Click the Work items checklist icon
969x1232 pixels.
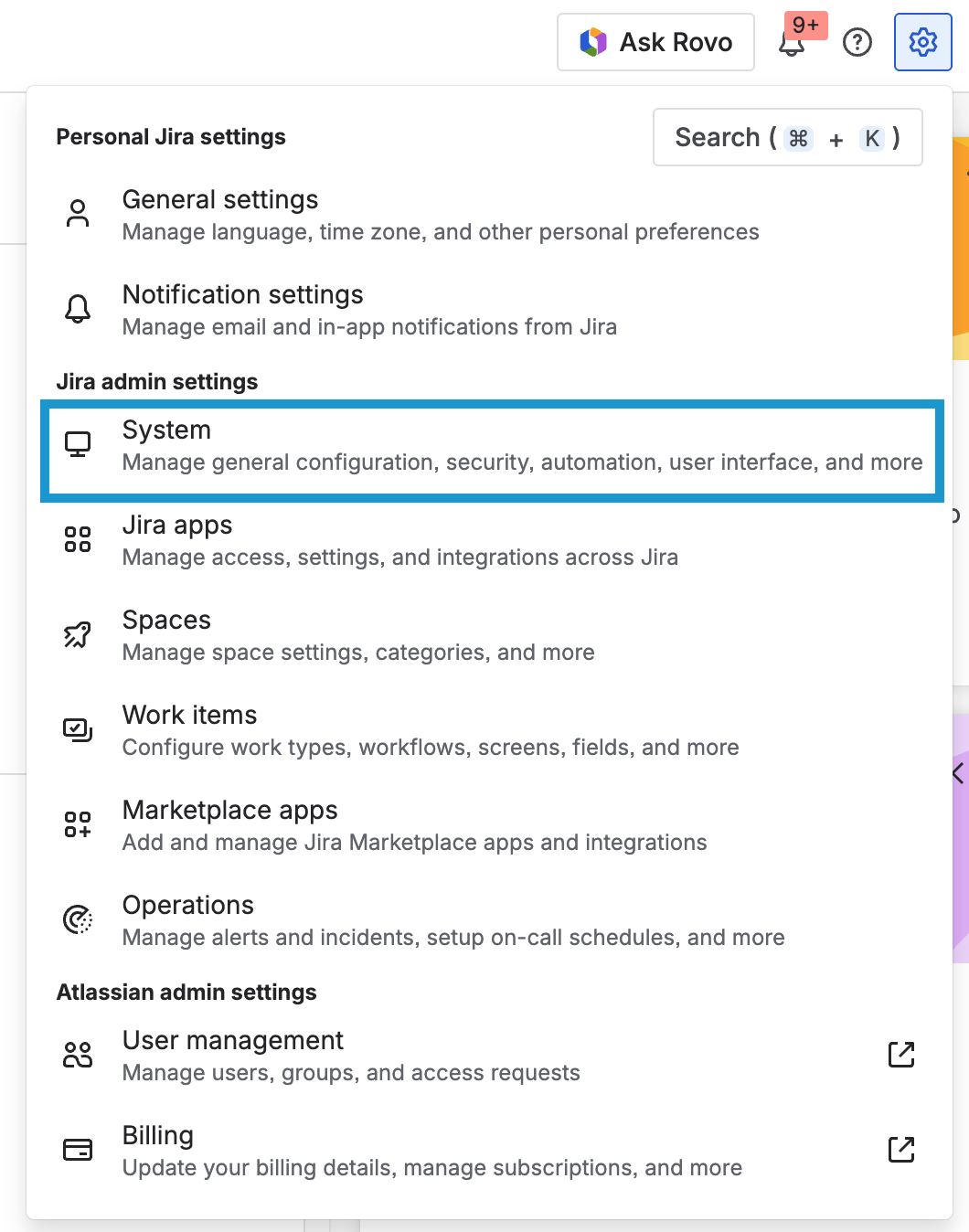79,729
